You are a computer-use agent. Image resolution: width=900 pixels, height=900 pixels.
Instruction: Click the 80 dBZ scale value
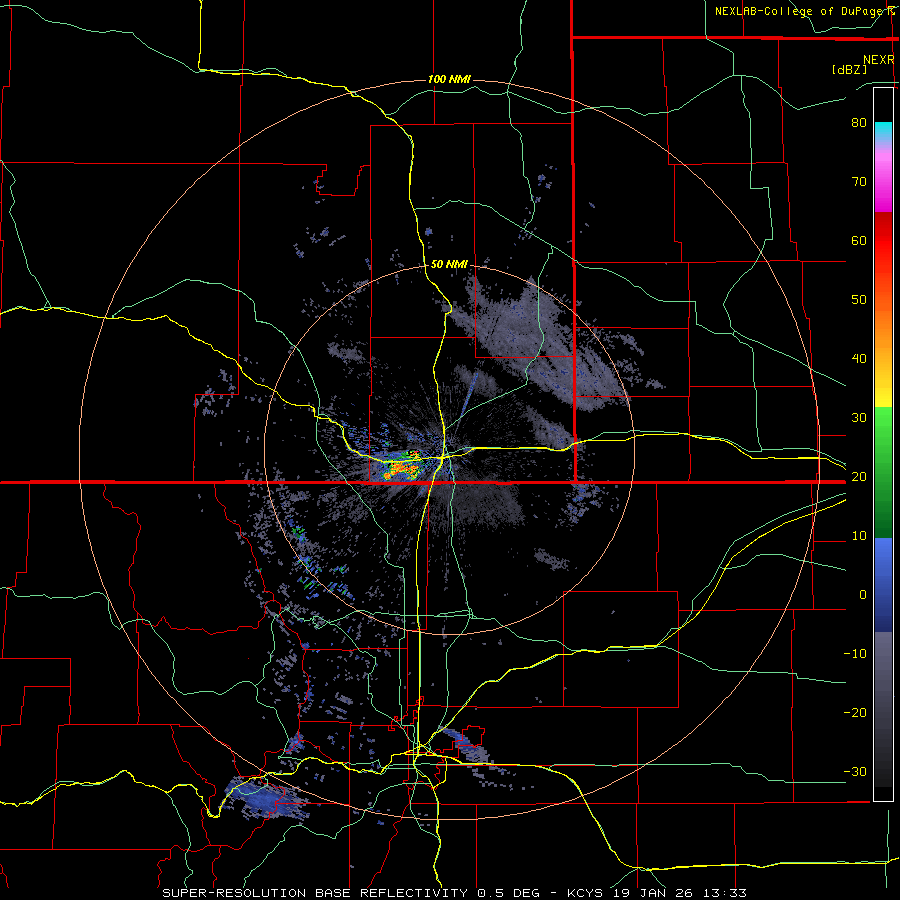click(859, 123)
